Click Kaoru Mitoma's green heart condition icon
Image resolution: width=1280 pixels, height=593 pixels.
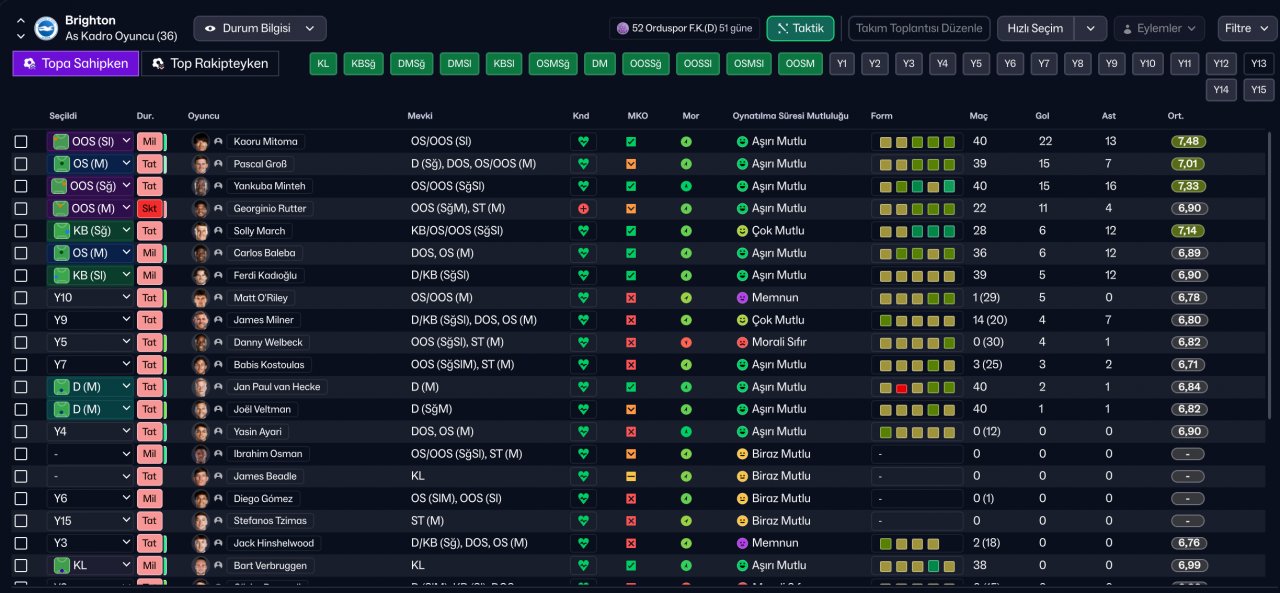583,142
